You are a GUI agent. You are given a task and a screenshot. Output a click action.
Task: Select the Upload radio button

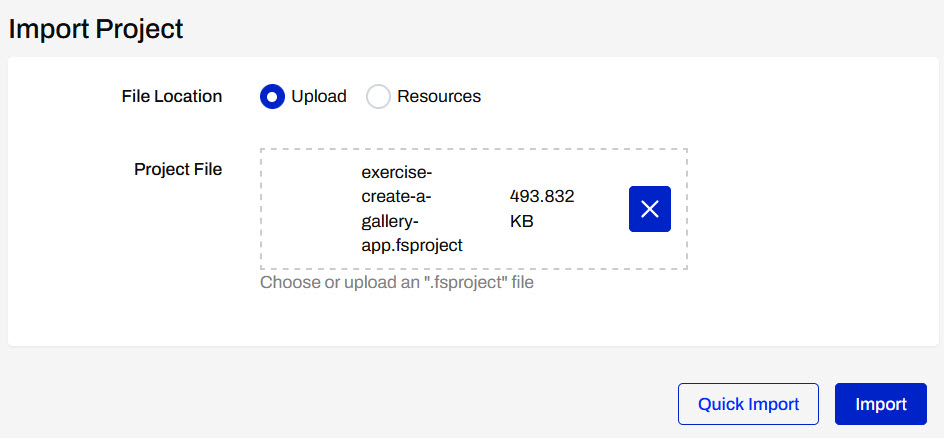click(x=272, y=97)
